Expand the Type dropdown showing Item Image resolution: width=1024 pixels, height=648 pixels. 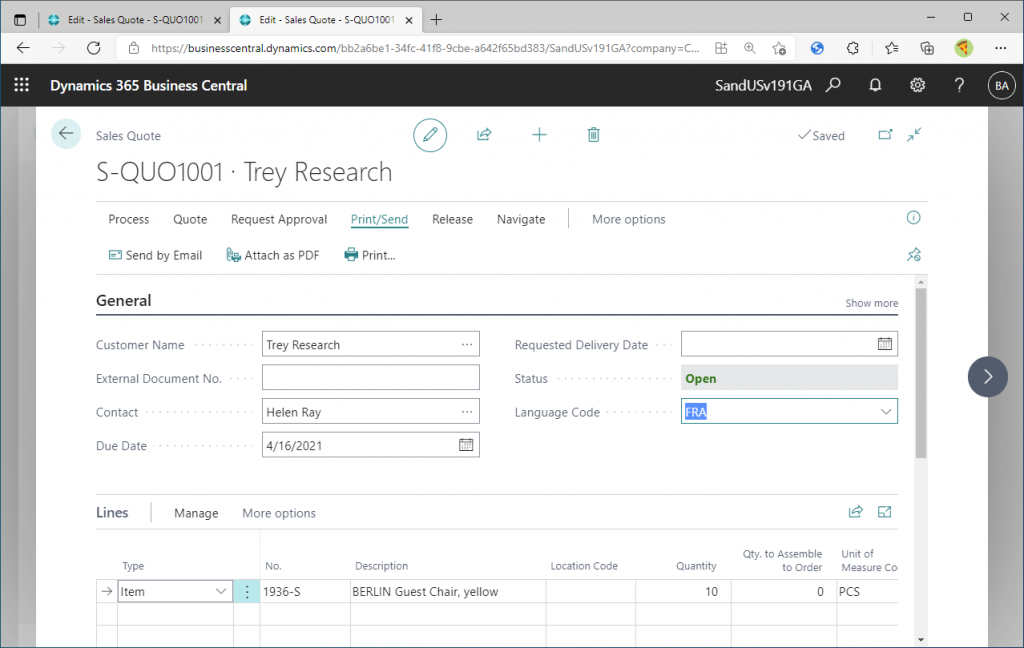221,592
